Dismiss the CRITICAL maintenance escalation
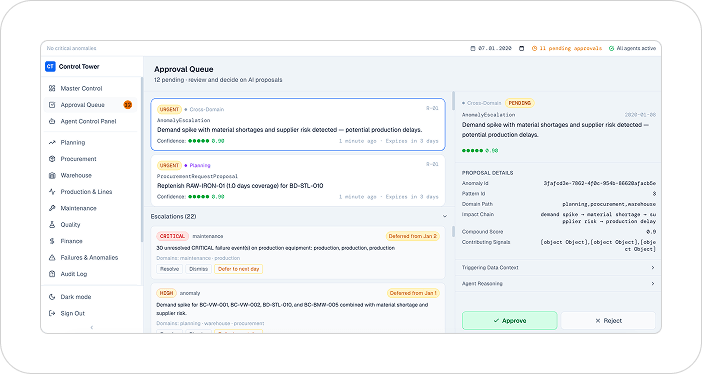This screenshot has width=702, height=374. pos(198,269)
